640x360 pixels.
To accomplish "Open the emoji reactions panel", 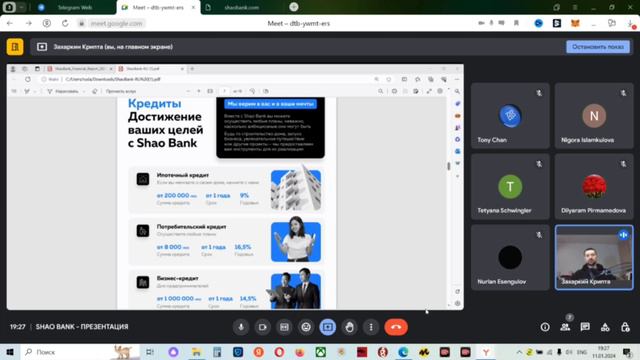I will pos(306,327).
